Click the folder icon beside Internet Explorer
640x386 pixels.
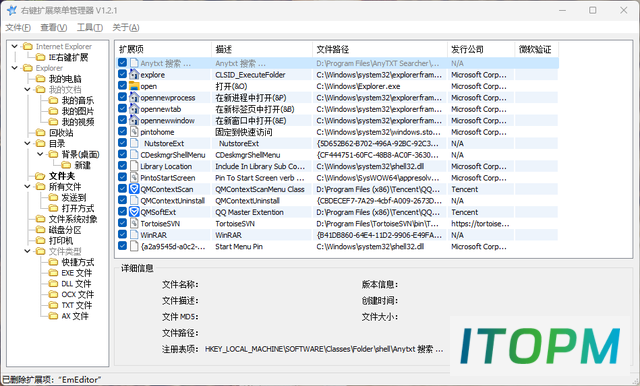pyautogui.click(x=27, y=46)
